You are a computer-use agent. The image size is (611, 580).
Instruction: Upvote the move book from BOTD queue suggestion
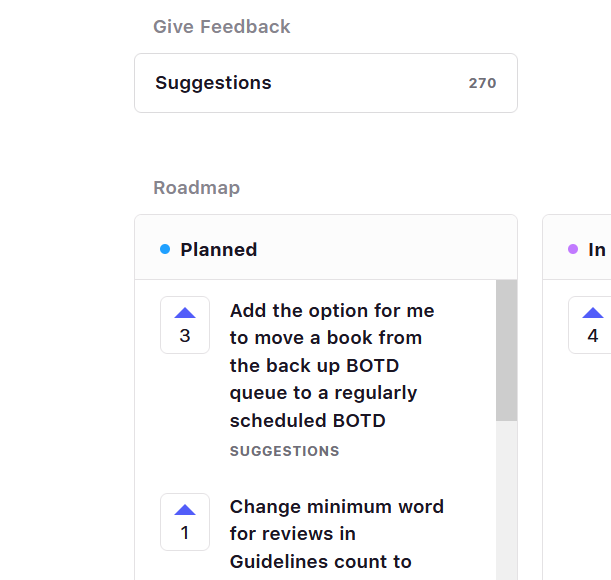click(x=185, y=313)
